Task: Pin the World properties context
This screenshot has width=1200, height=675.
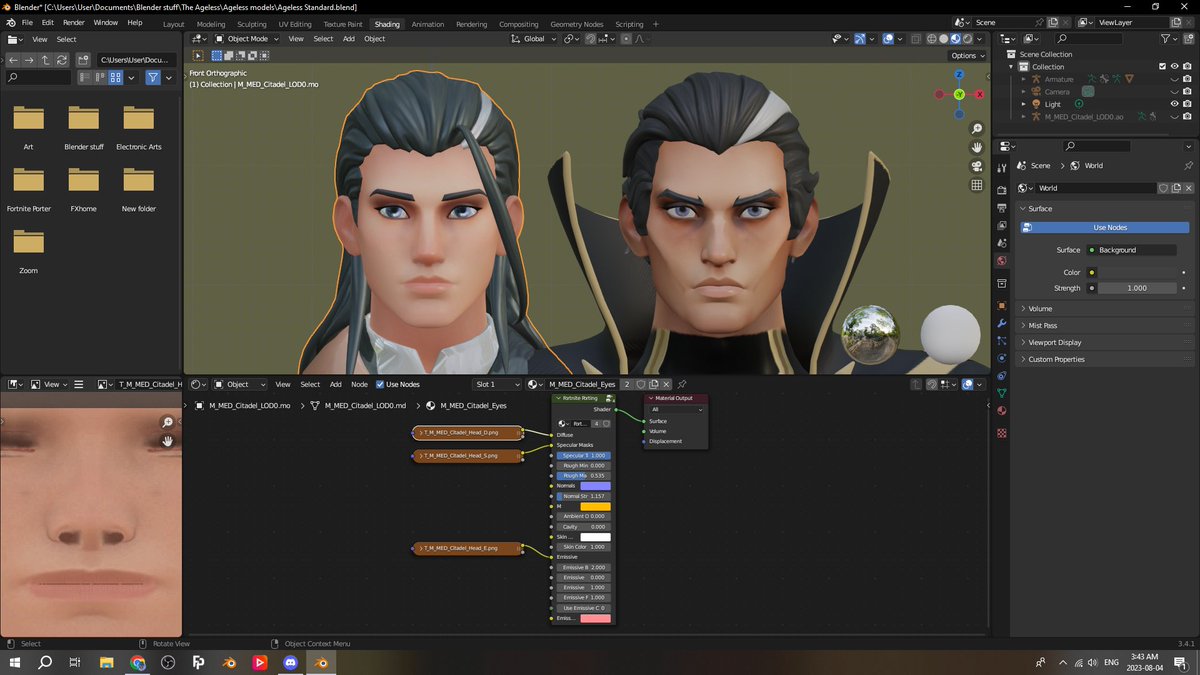Action: click(1188, 165)
